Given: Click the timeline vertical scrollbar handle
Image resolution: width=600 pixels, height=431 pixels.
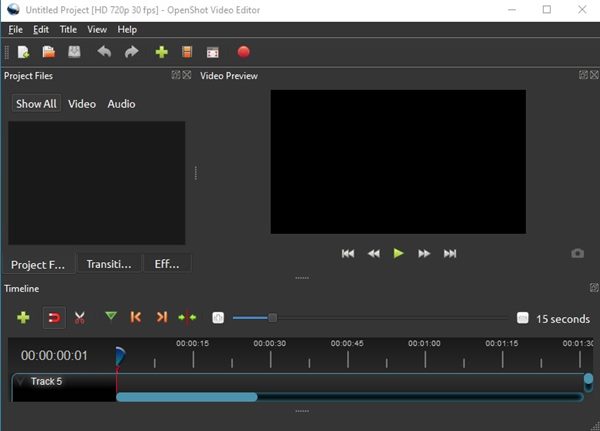Looking at the screenshot, I should pos(588,379).
